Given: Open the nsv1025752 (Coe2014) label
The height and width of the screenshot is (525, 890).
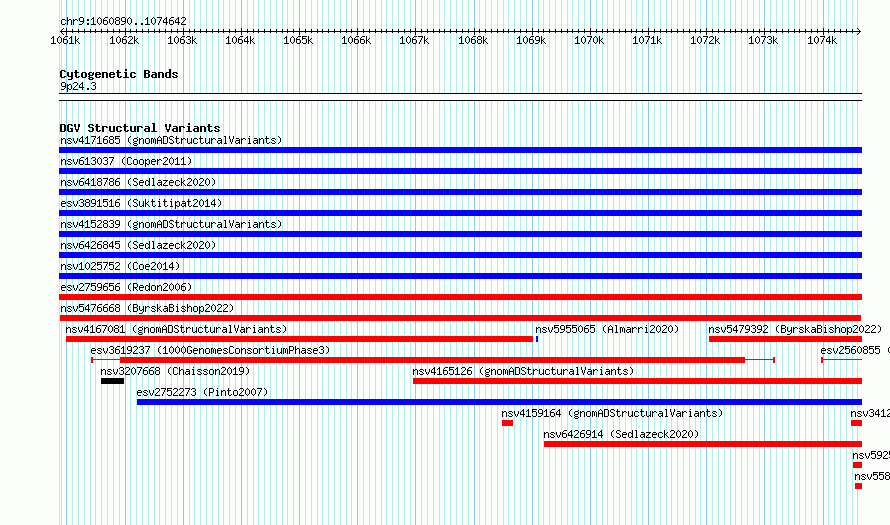Looking at the screenshot, I should (120, 266).
